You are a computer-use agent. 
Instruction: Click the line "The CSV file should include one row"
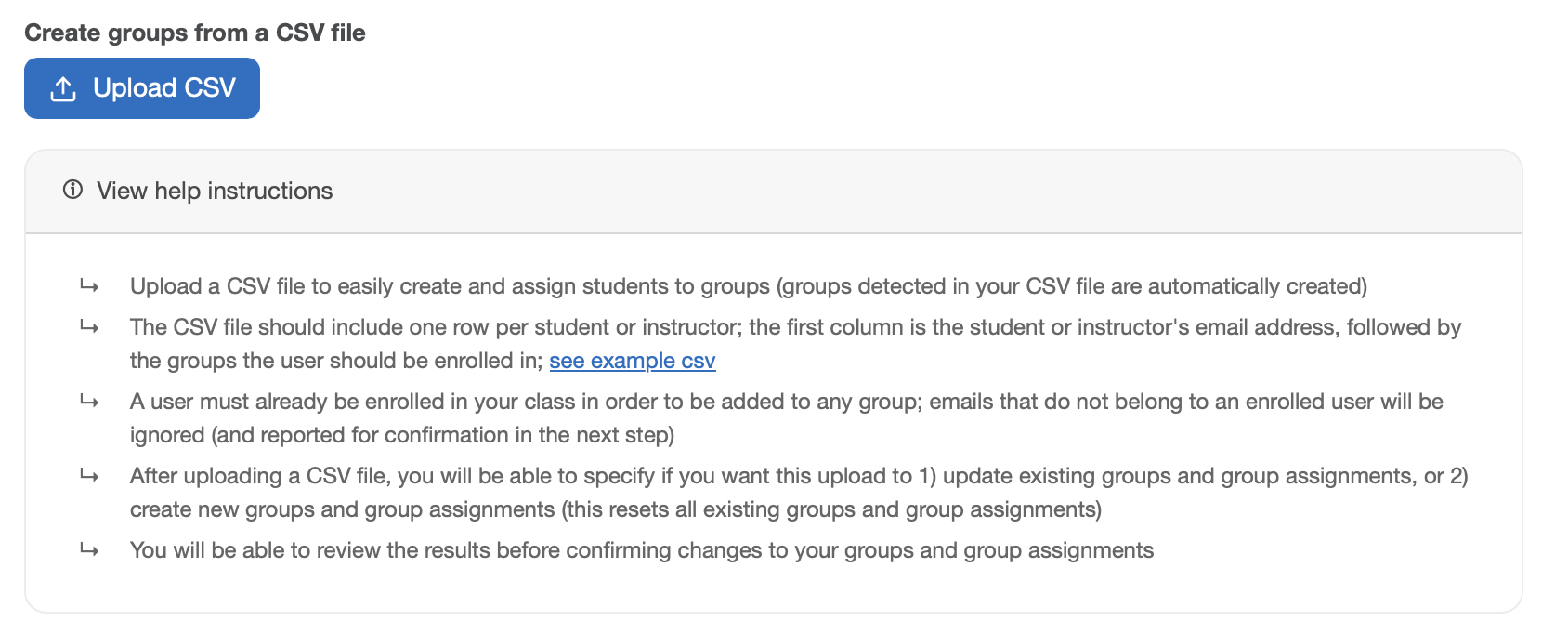pos(796,327)
